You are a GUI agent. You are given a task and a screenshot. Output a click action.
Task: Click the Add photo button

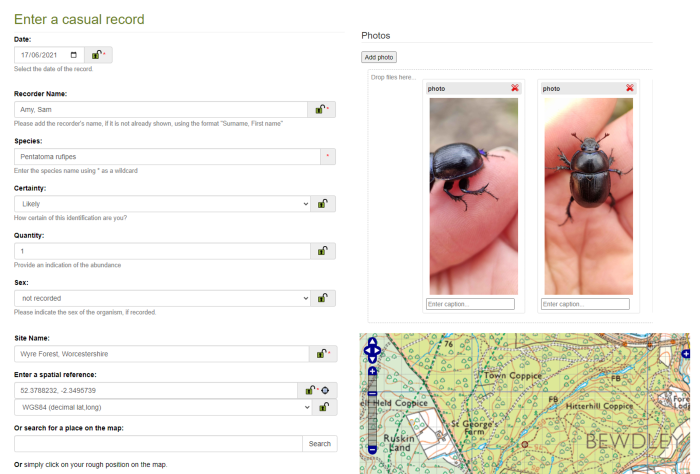click(379, 57)
